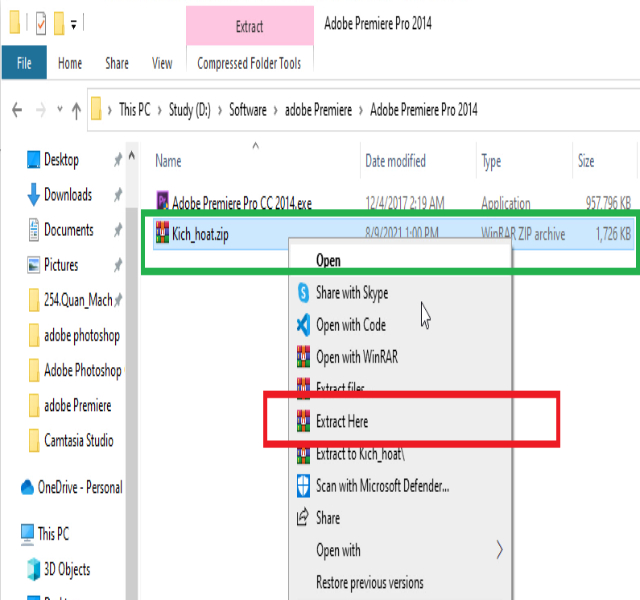Choose Share with Skype menu entry
The image size is (640, 600).
point(352,293)
